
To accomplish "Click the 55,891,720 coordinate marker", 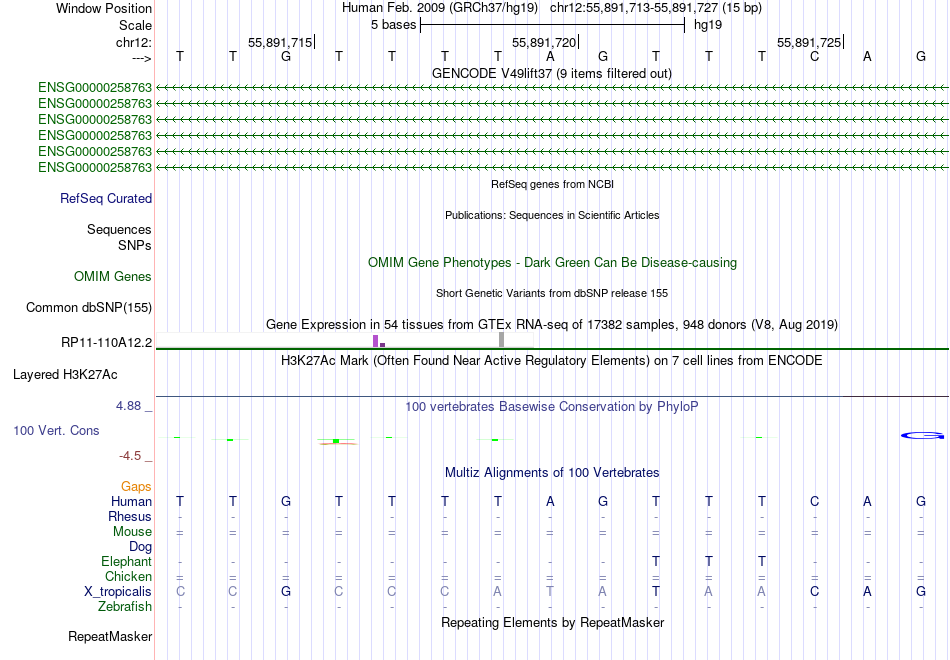I will pos(544,42).
